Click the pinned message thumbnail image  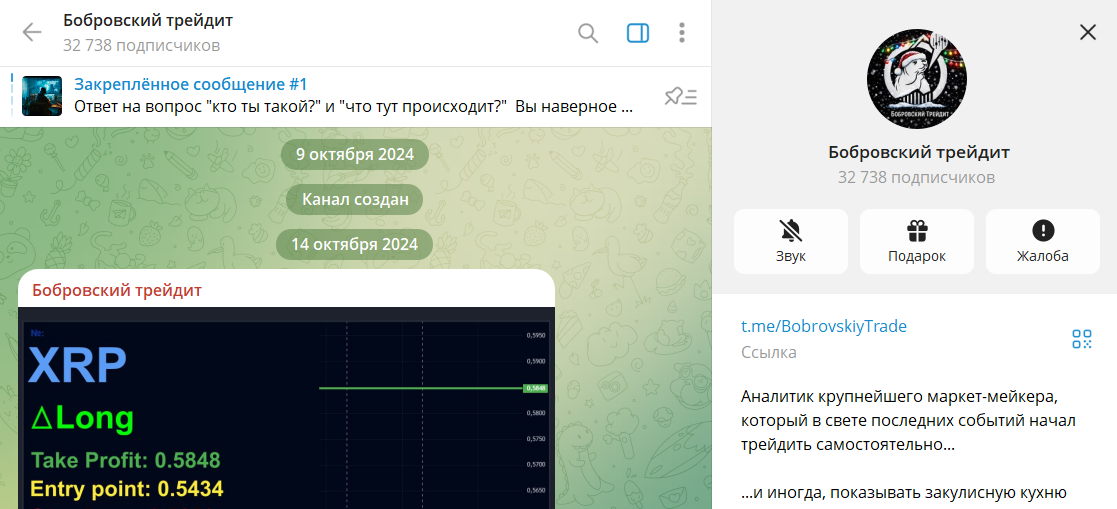[x=42, y=96]
